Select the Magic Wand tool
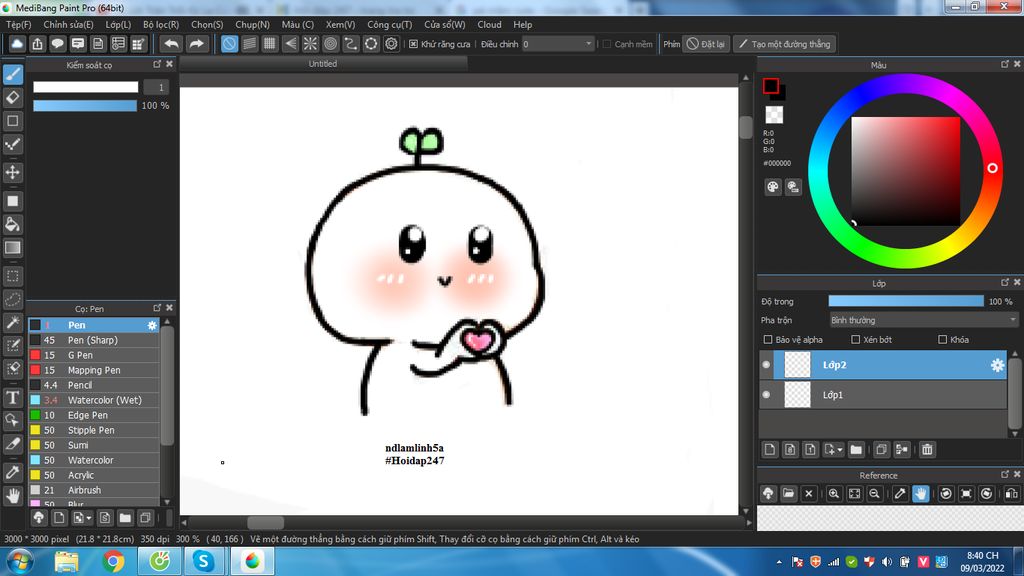 (13, 323)
